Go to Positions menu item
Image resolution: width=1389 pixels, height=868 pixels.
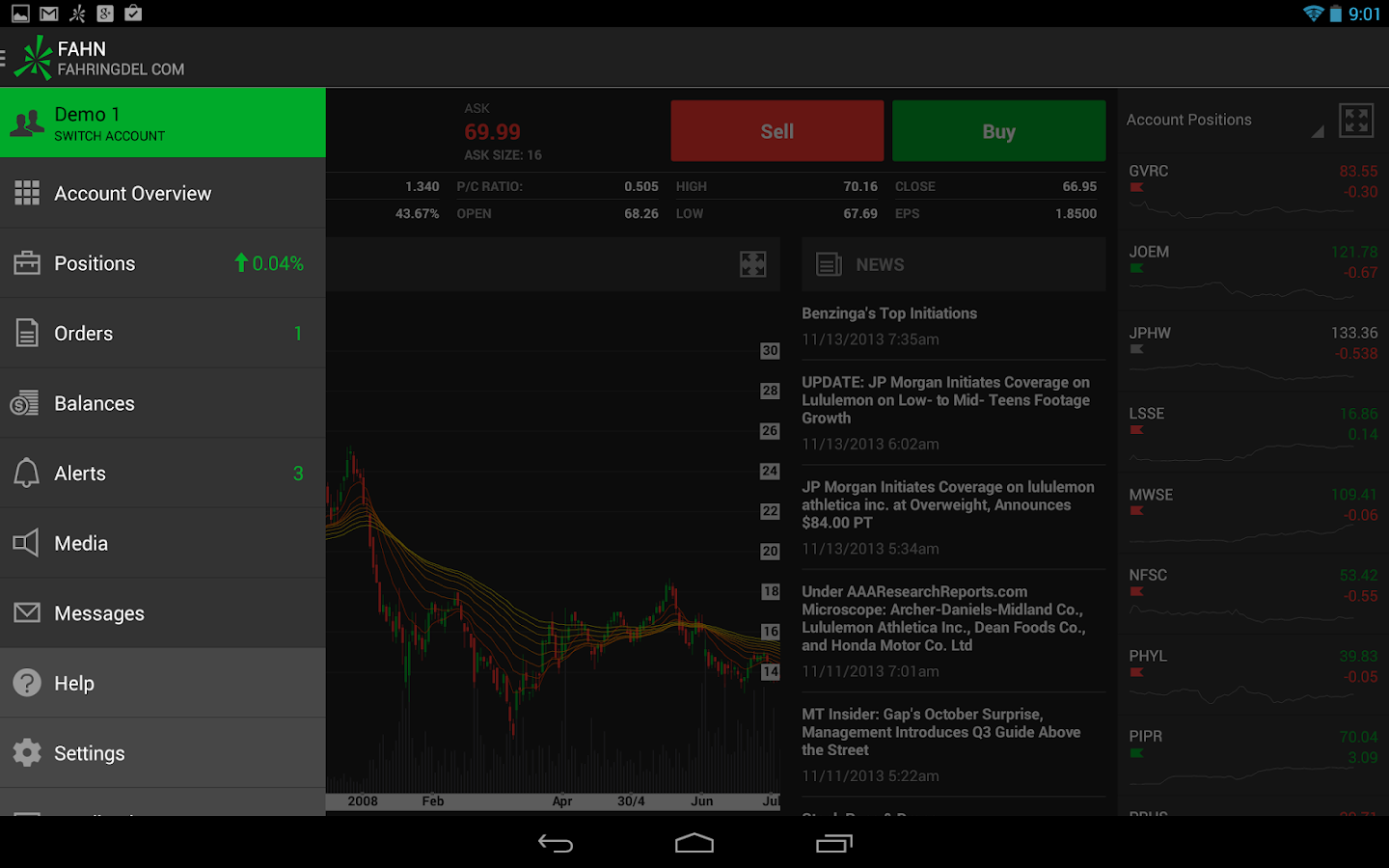tap(163, 263)
